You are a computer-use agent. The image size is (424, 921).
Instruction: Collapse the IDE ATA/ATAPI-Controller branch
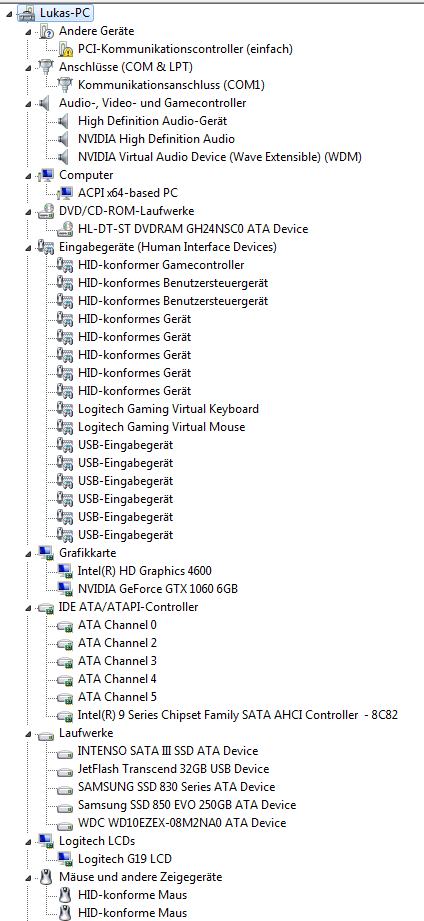click(x=28, y=607)
